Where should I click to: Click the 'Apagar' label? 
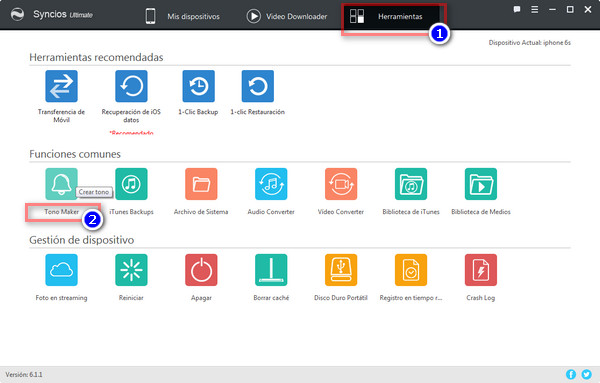[201, 298]
